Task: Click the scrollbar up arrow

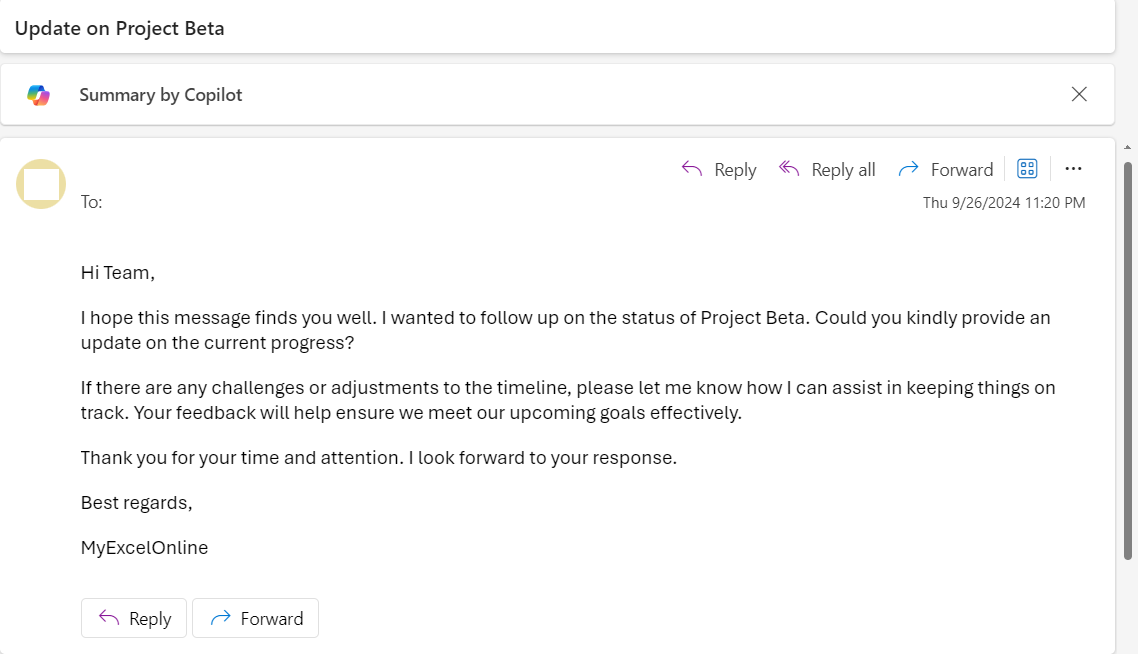Action: pyautogui.click(x=1127, y=147)
